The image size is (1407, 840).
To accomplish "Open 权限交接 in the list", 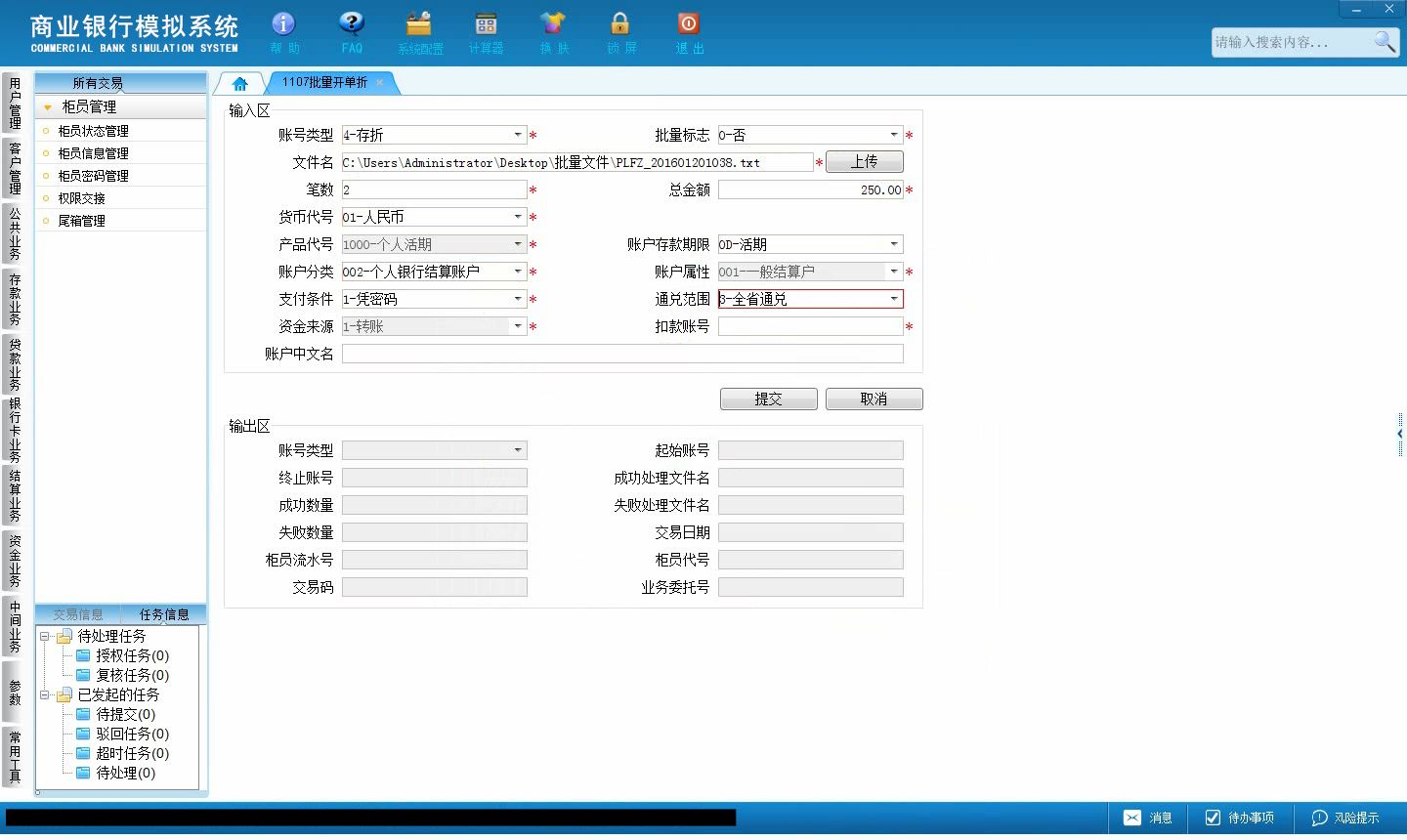I will [81, 198].
